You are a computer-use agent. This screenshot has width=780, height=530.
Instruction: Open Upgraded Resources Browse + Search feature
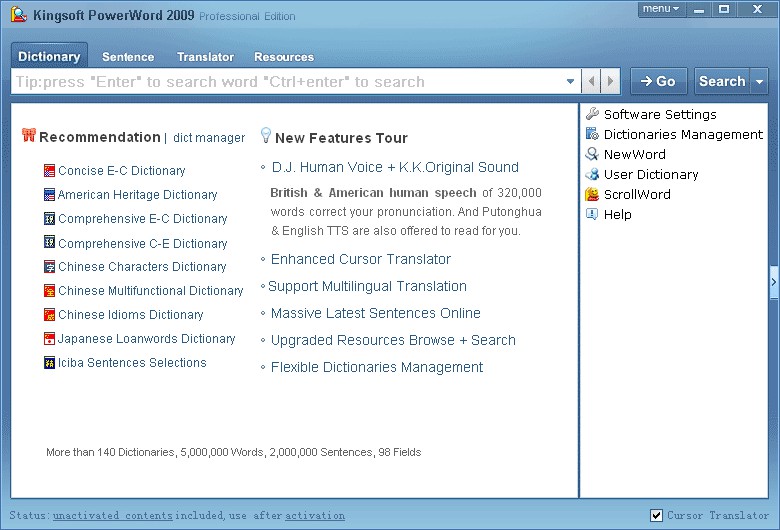[393, 340]
